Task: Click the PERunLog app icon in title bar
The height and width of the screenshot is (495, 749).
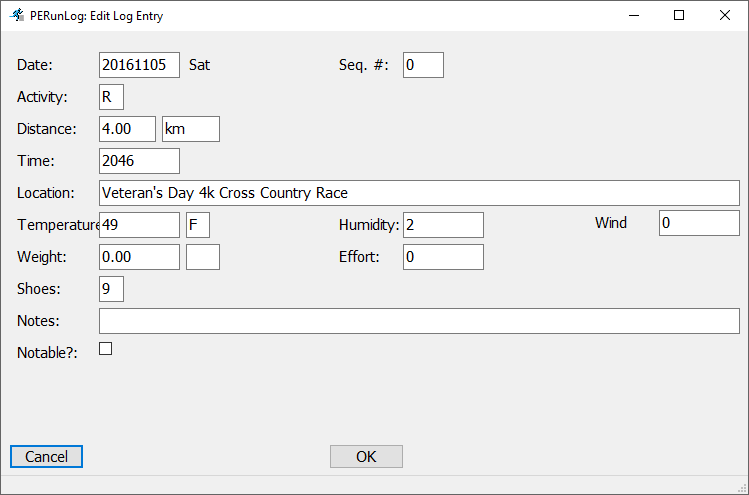Action: coord(17,16)
